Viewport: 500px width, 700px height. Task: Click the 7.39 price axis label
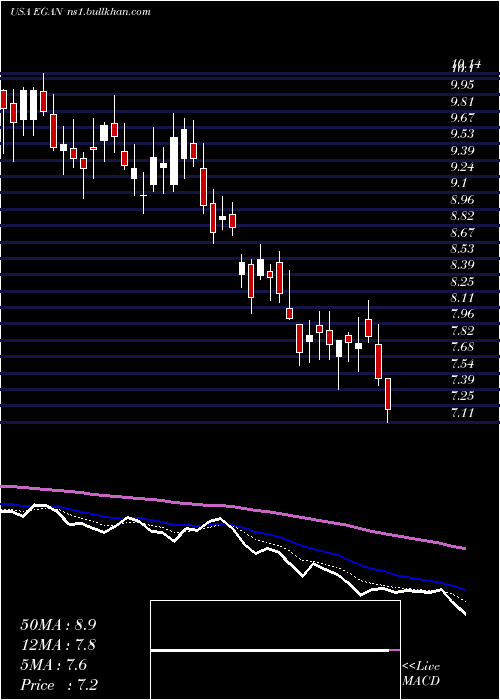pyautogui.click(x=462, y=380)
